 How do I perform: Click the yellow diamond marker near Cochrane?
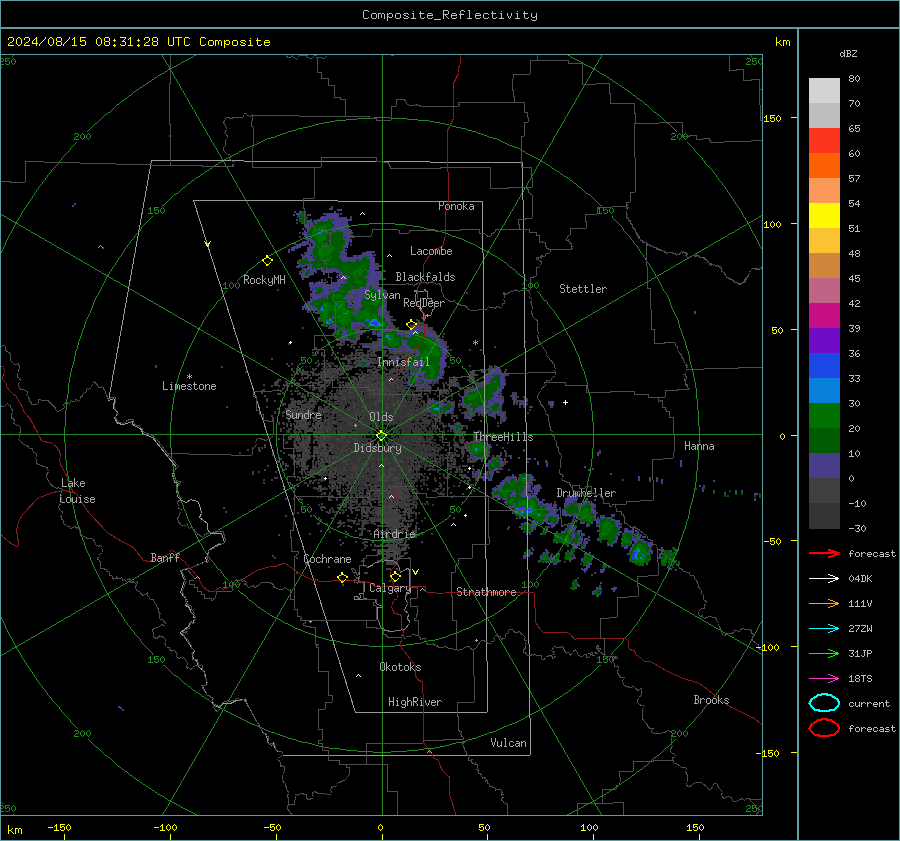[342, 577]
